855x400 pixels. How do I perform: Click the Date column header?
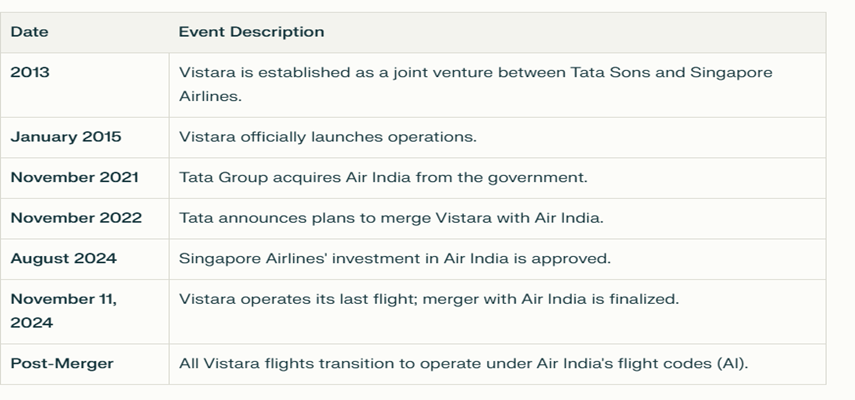point(29,32)
